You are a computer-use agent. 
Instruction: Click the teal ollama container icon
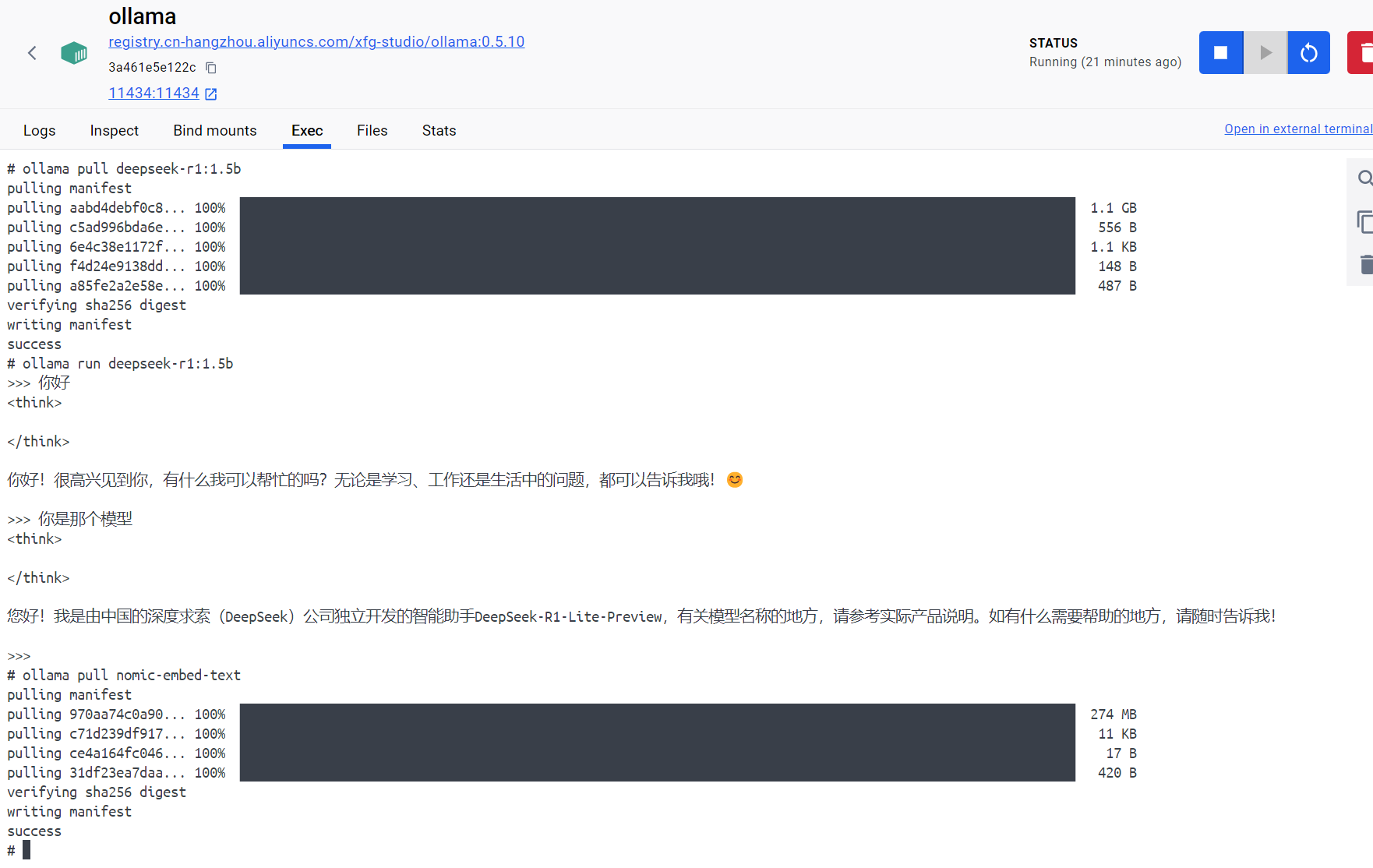74,53
